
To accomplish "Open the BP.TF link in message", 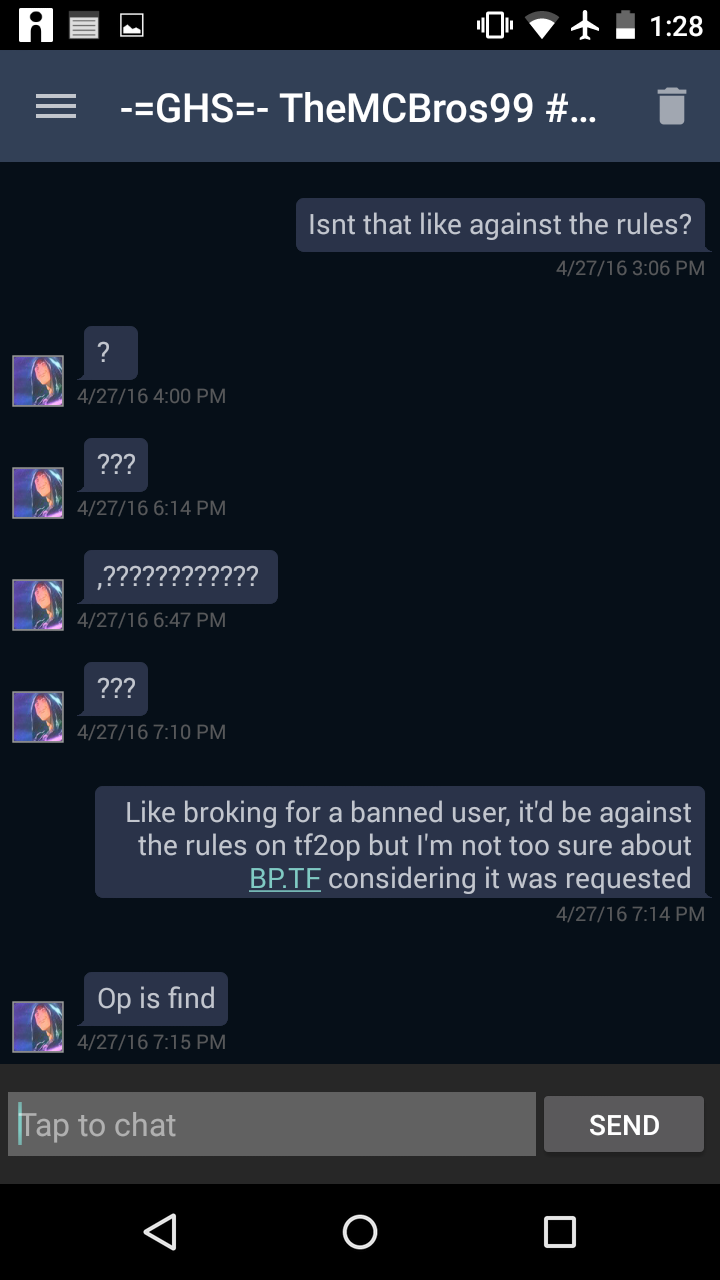I will click(285, 879).
